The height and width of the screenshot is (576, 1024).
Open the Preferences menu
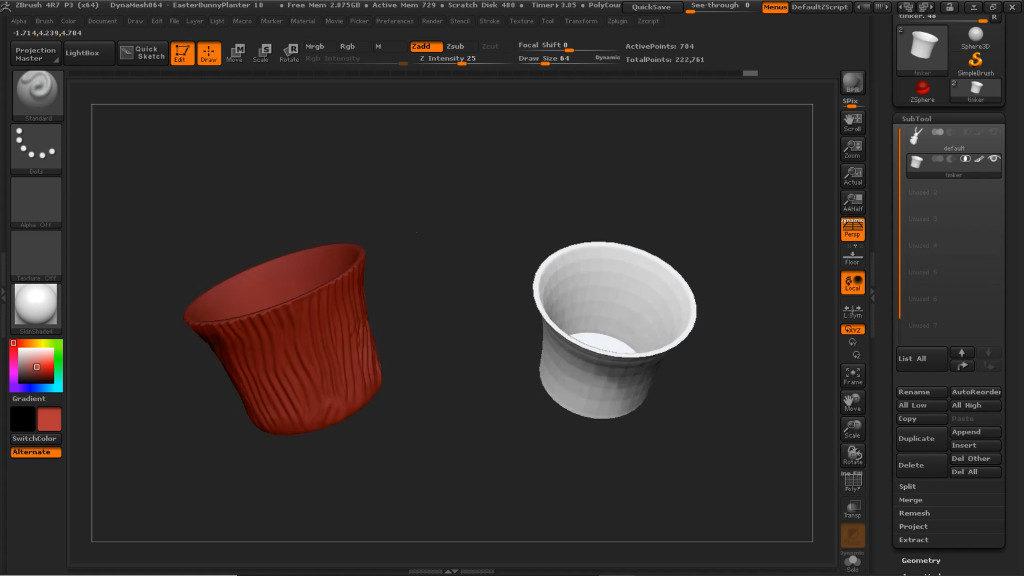[394, 21]
